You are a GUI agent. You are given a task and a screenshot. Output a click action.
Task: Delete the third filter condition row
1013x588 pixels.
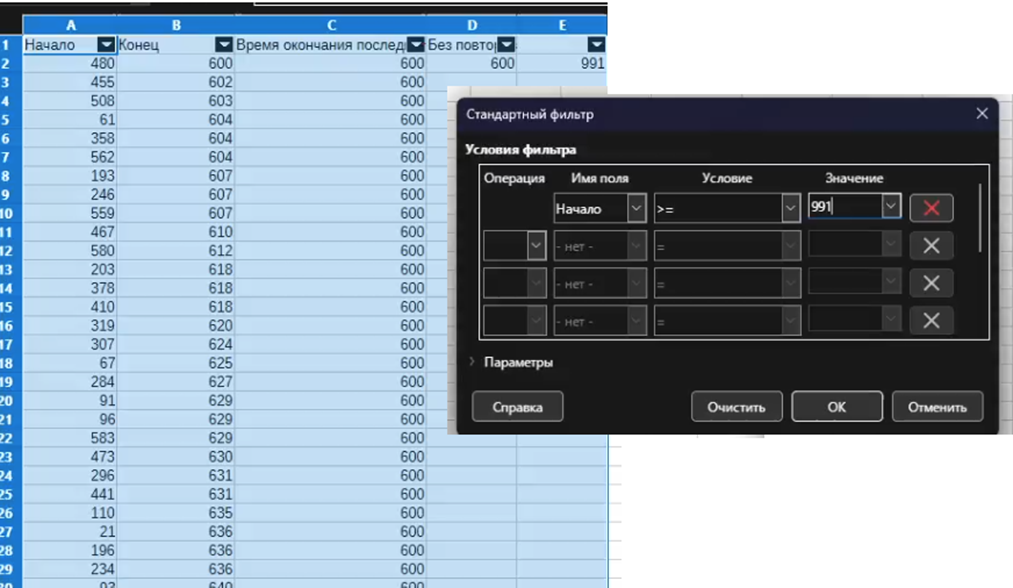pyautogui.click(x=931, y=283)
